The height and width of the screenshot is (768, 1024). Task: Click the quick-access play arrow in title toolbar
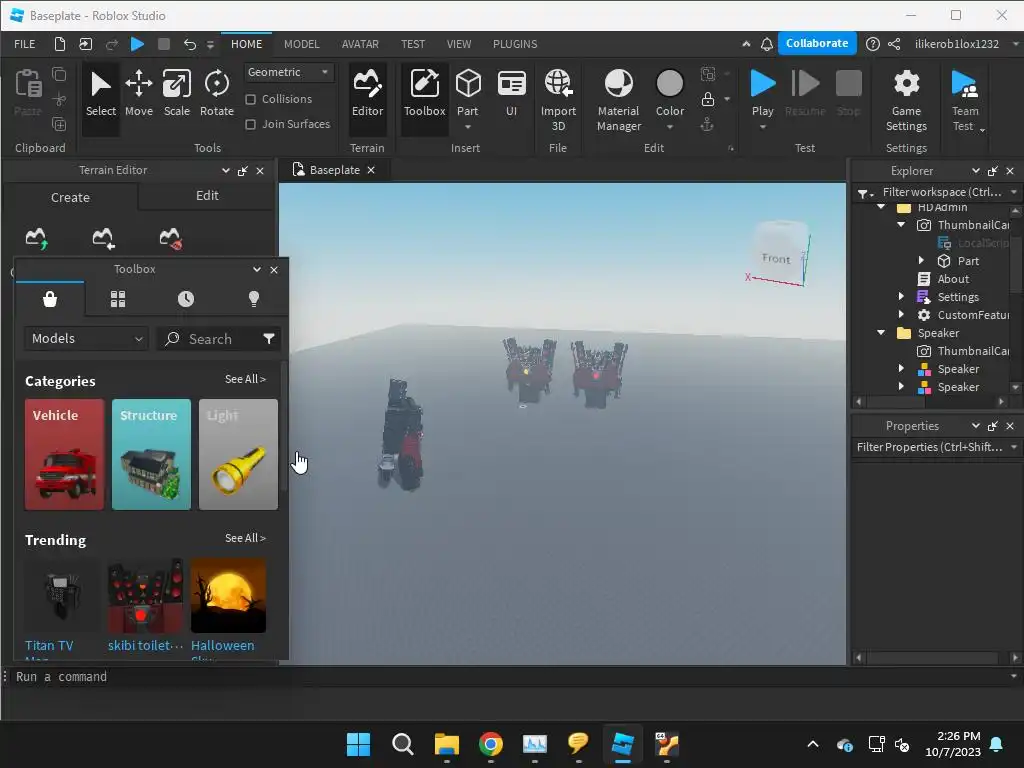tap(137, 44)
